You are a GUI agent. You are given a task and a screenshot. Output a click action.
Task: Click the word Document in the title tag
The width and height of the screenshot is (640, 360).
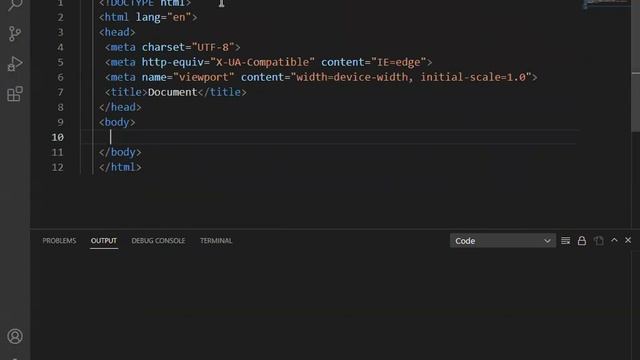pos(172,92)
